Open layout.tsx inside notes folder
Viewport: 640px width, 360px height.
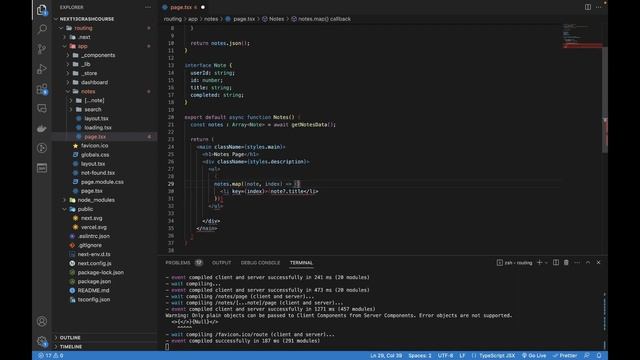(x=96, y=118)
